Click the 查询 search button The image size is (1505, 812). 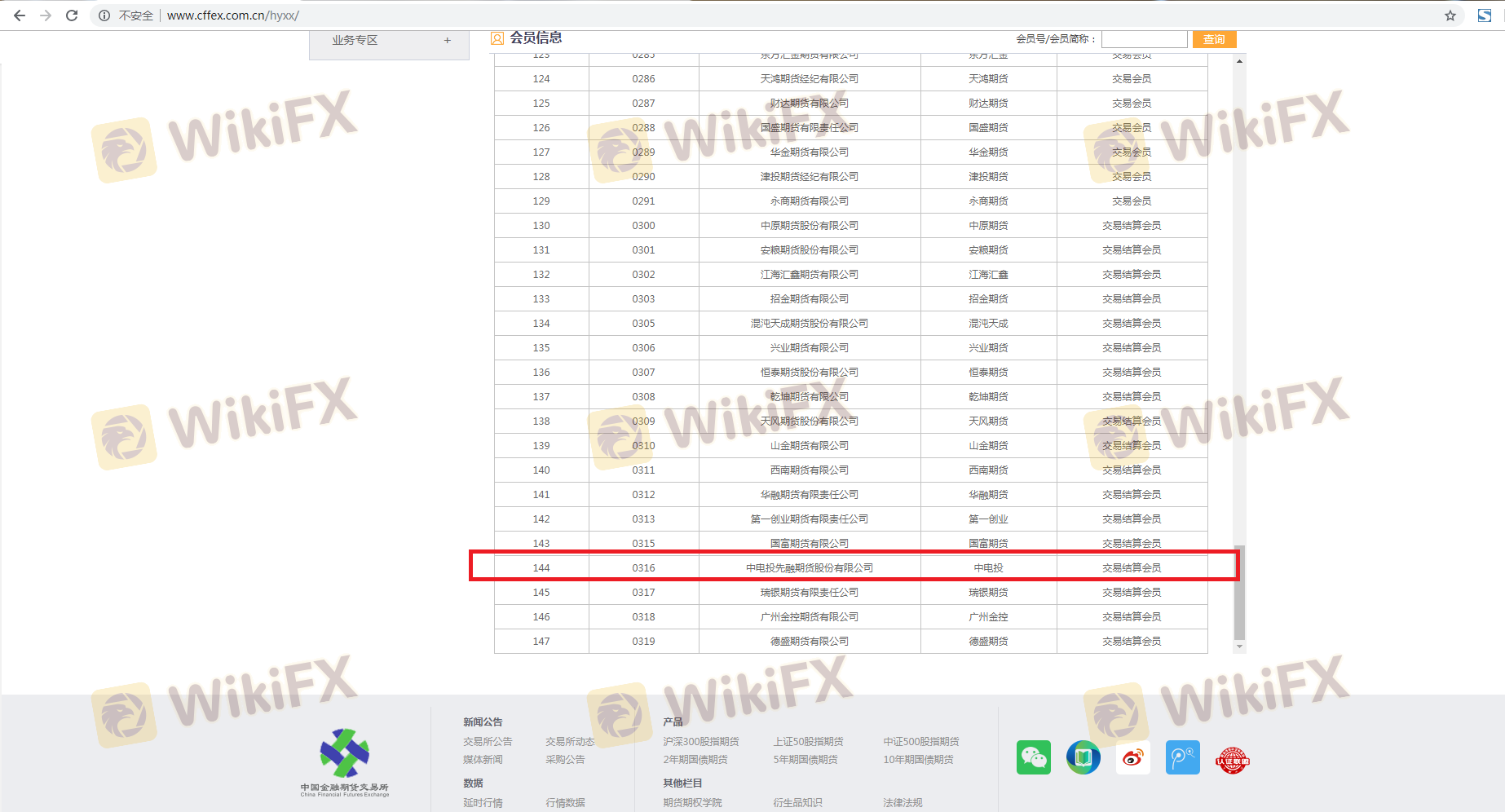[1213, 39]
